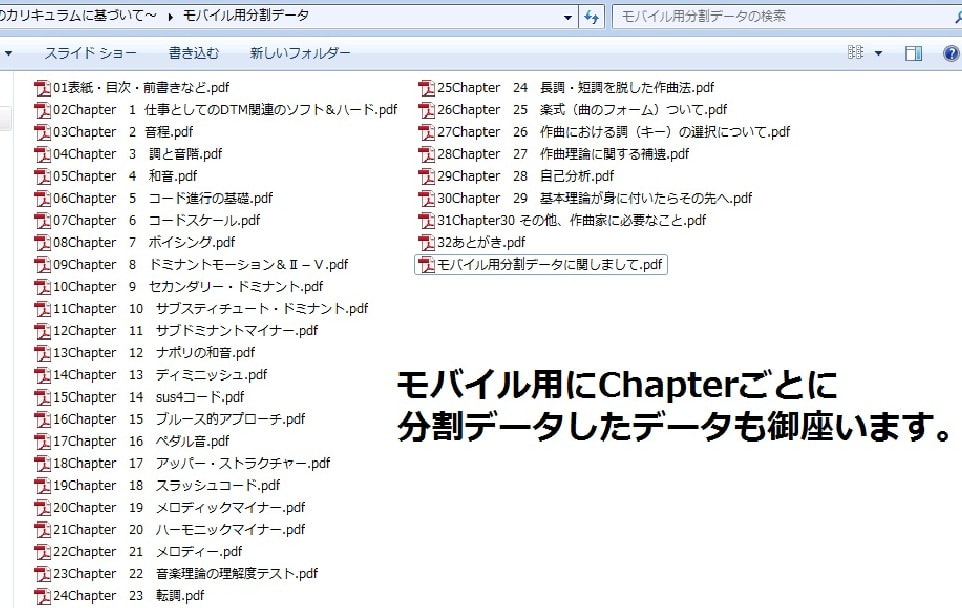Select 28Chapter 27 作曲理論に関する補遺.pdf

coord(554,155)
